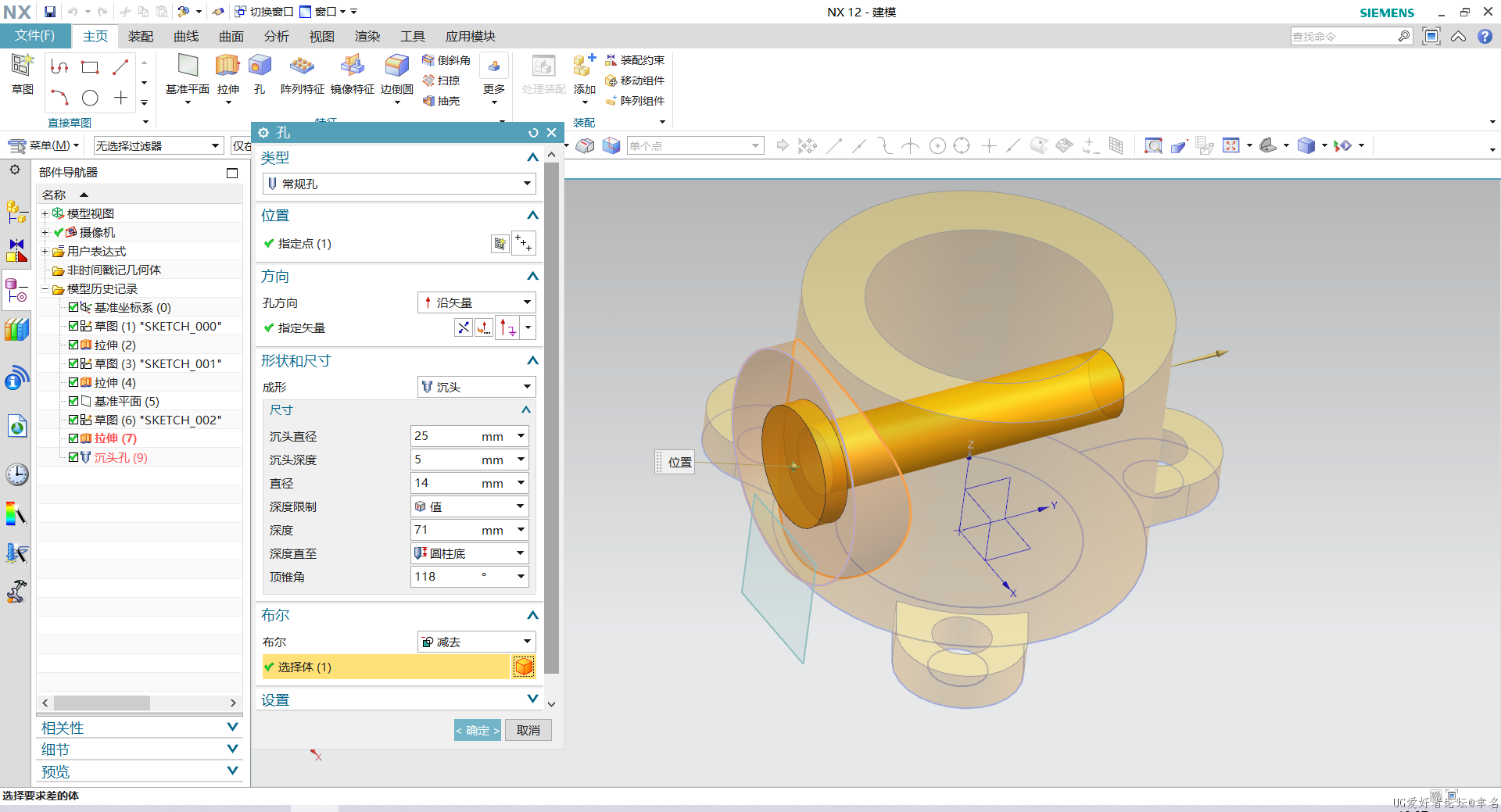Screen dimensions: 1501x812
Task: Open the Help question mark icon
Action: tap(1485, 36)
